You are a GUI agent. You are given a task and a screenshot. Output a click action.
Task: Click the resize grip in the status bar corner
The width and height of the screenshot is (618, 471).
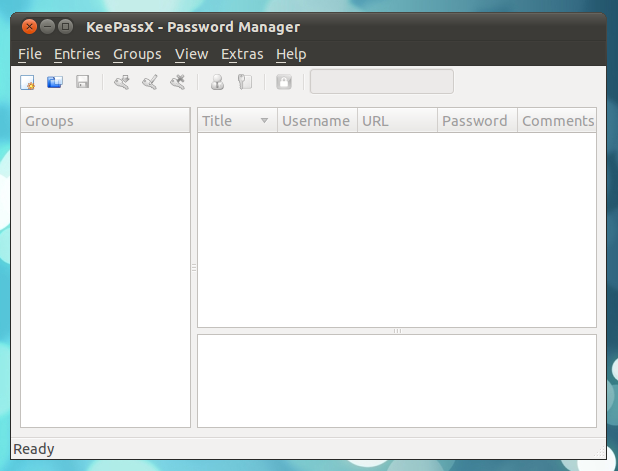click(x=600, y=452)
